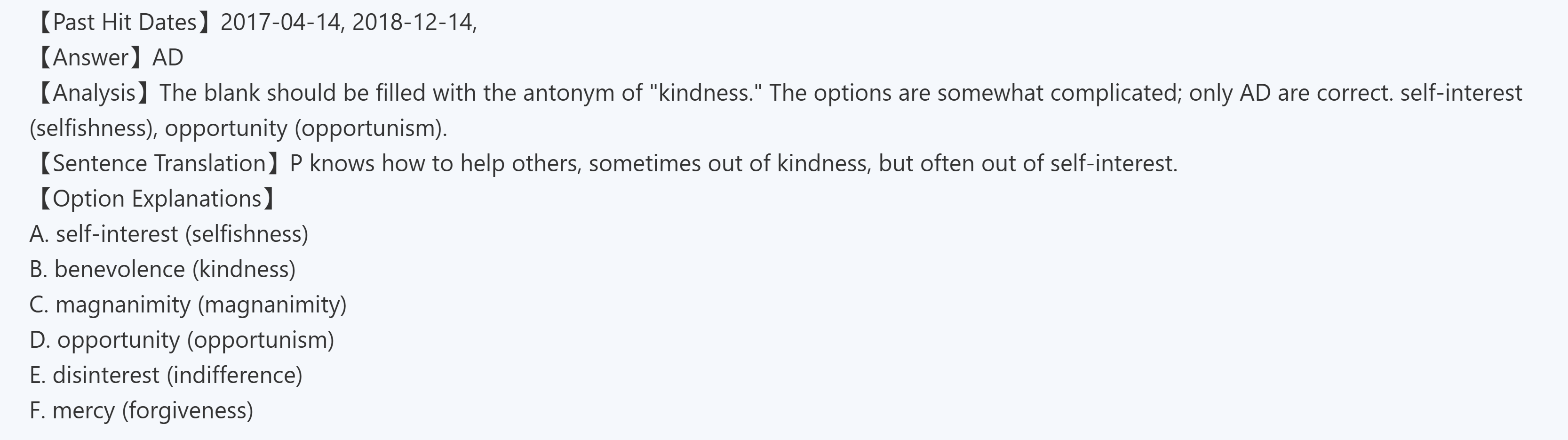
Task: Click the date 2018-12-14
Action: (x=413, y=23)
